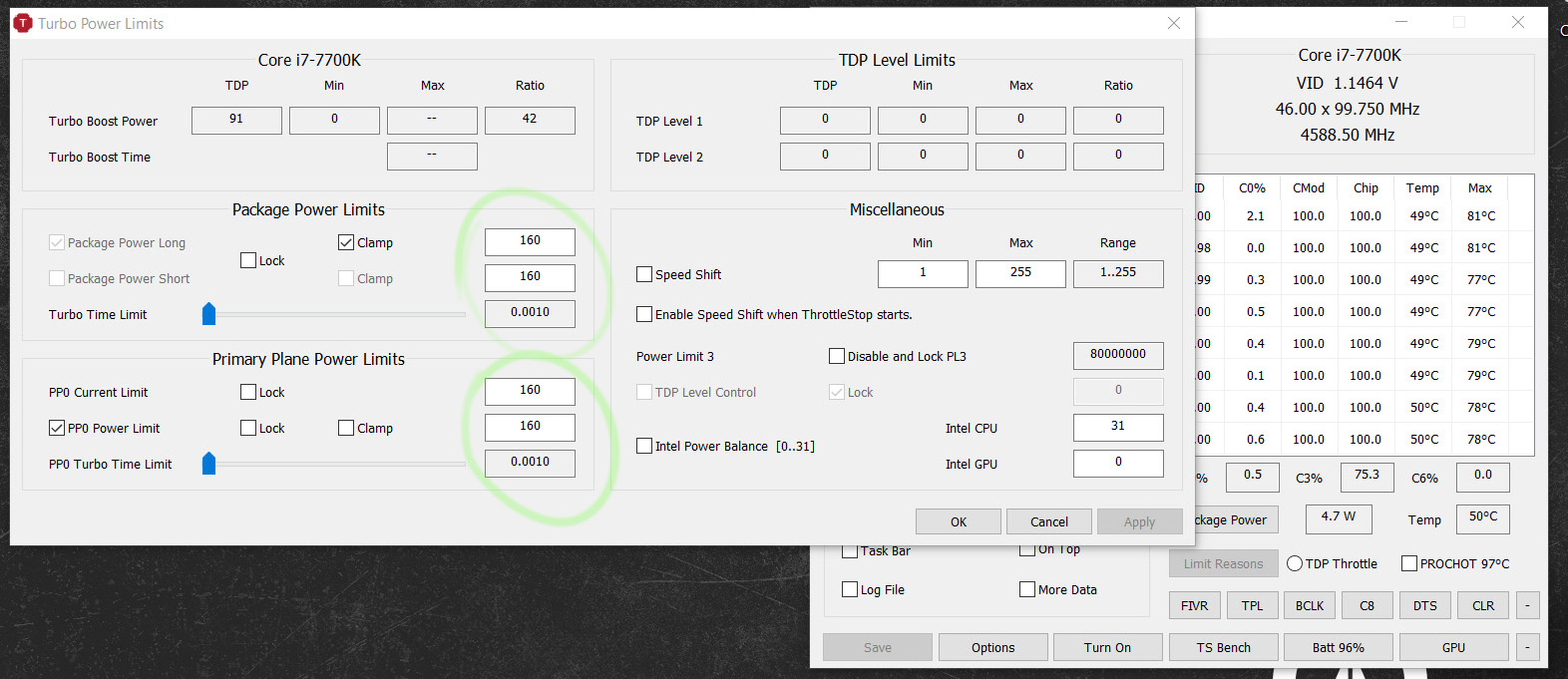Viewport: 1568px width, 679px height.
Task: Click the Package Power Short value field
Action: click(x=530, y=277)
